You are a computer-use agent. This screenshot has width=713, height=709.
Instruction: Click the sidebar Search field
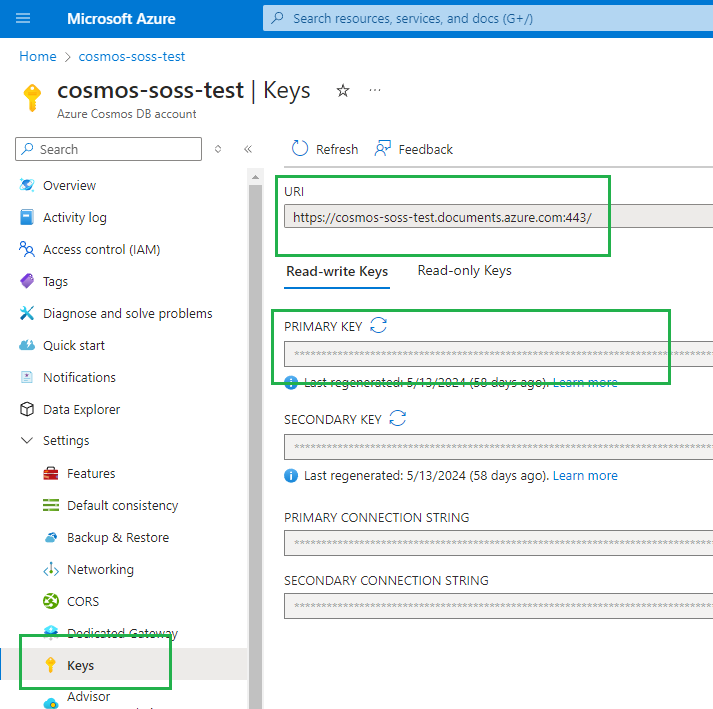click(x=108, y=149)
